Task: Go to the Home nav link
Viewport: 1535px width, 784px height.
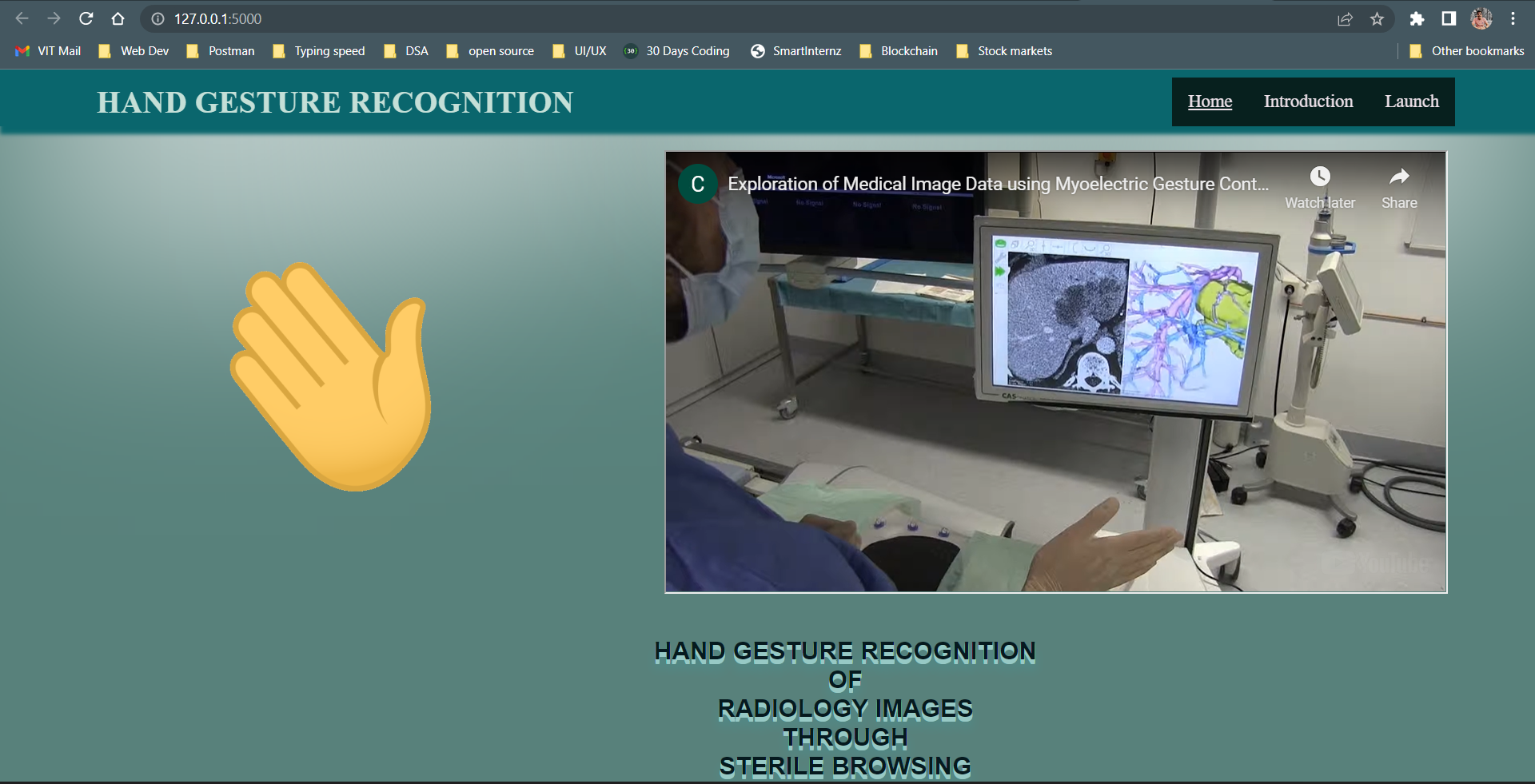Action: pos(1210,101)
